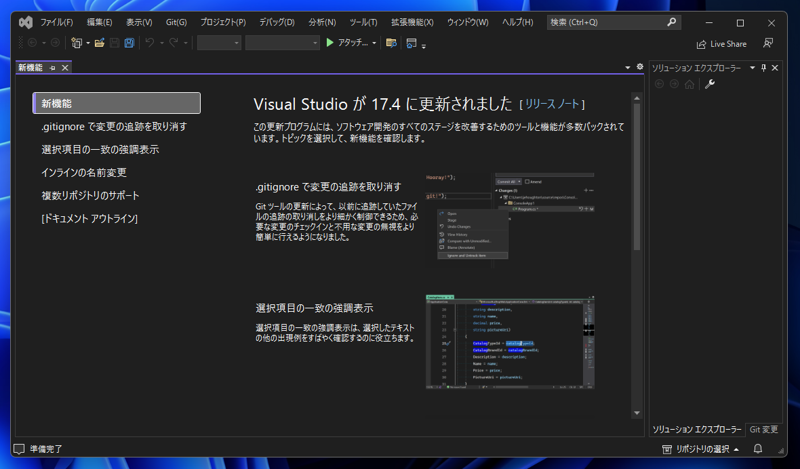Viewport: 800px width, 469px height.
Task: Click the single Save disk icon
Action: pos(114,43)
